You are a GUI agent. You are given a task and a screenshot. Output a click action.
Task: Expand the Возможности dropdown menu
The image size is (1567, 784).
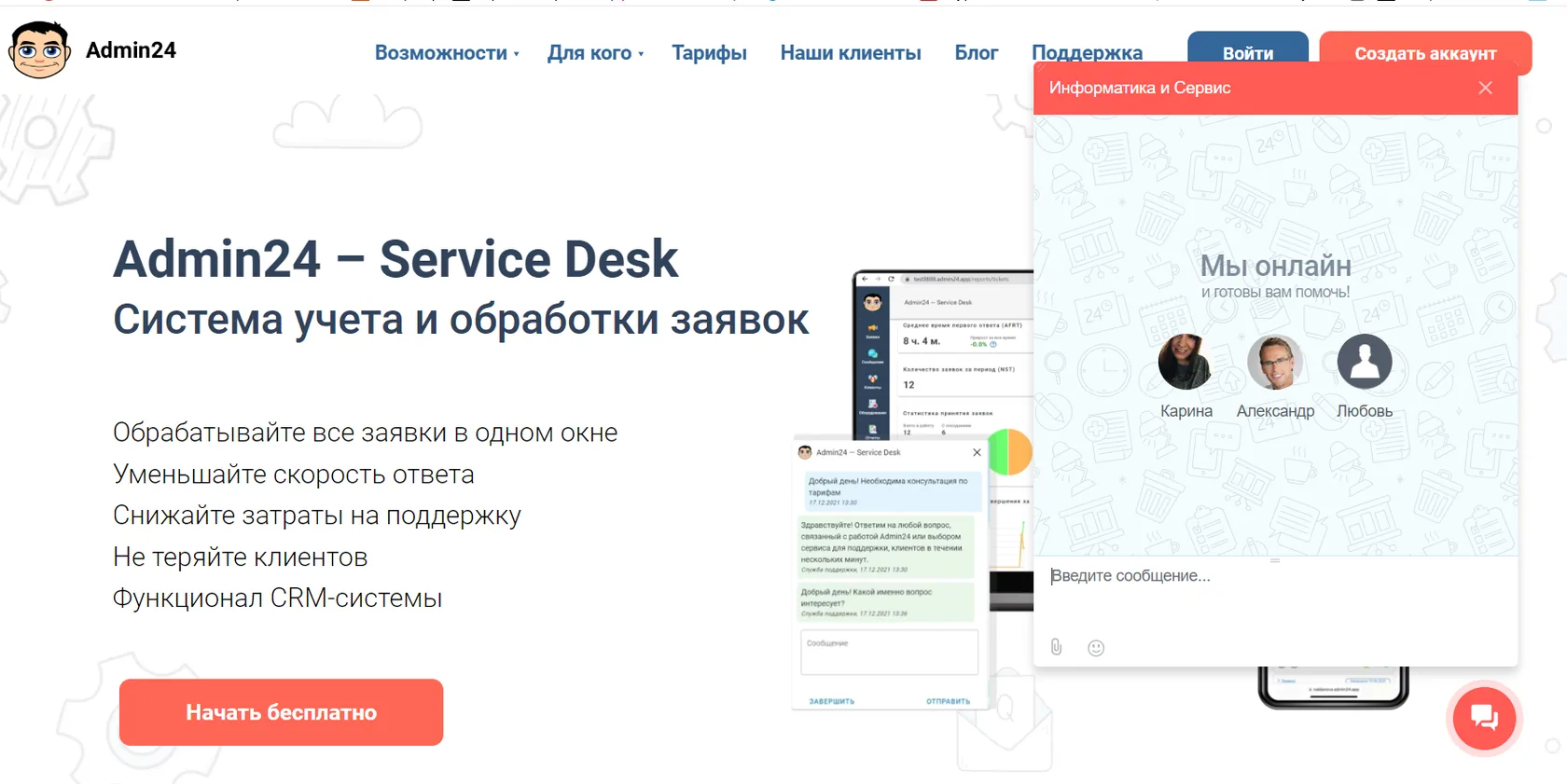447,53
